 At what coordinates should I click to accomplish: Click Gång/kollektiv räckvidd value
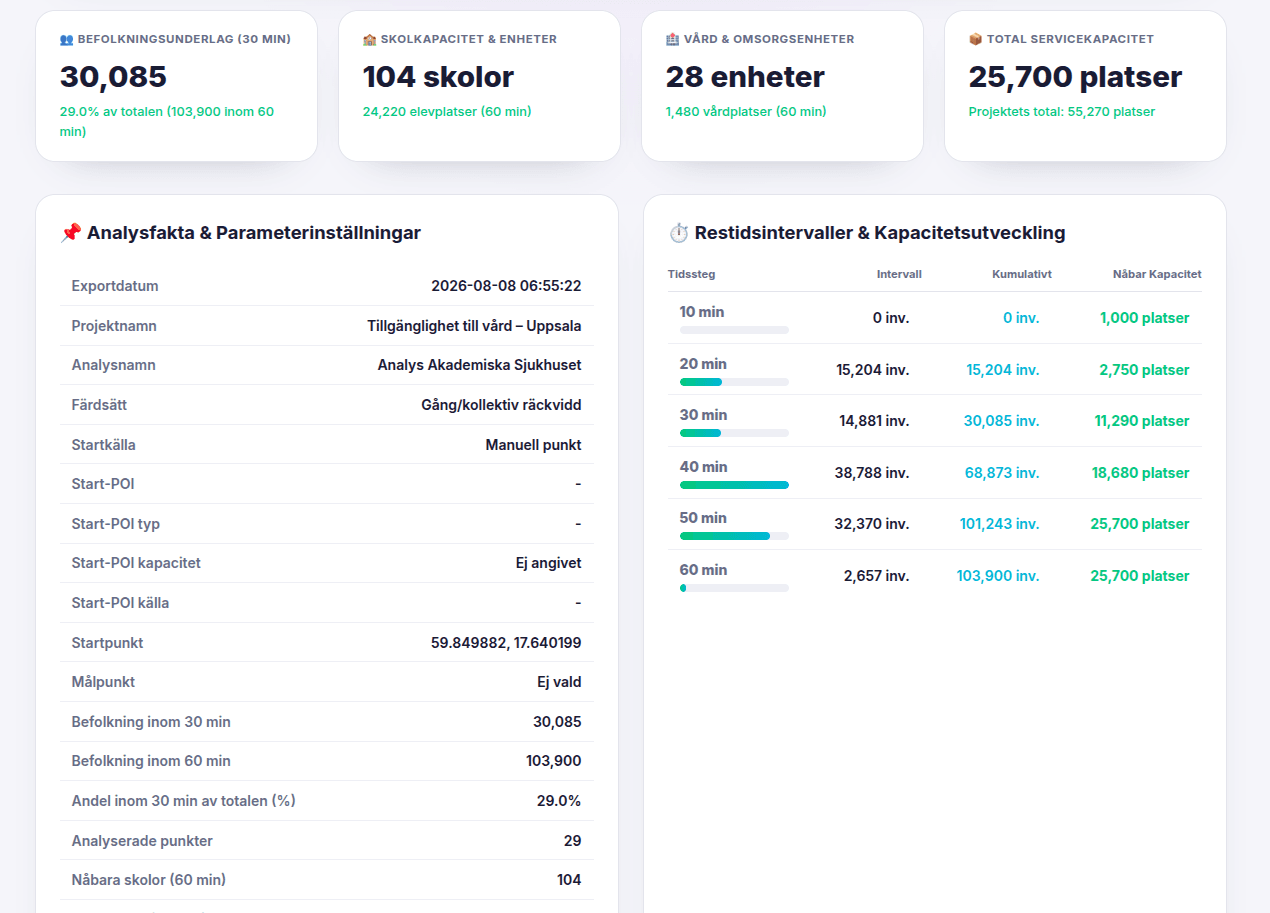click(x=501, y=405)
